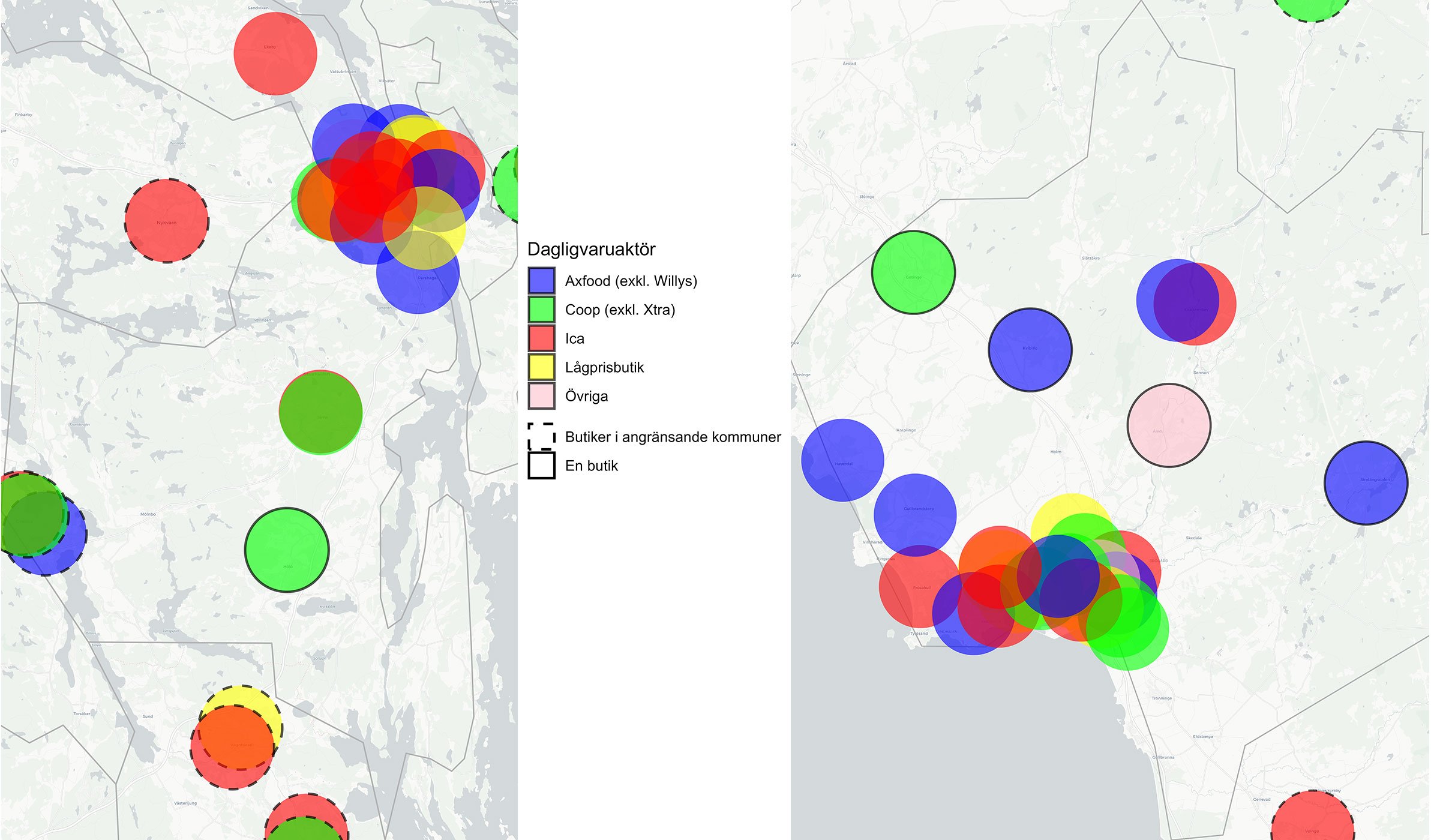This screenshot has height=840, width=1440.
Task: Select the outlined green circle at Hölö
Action: click(287, 550)
